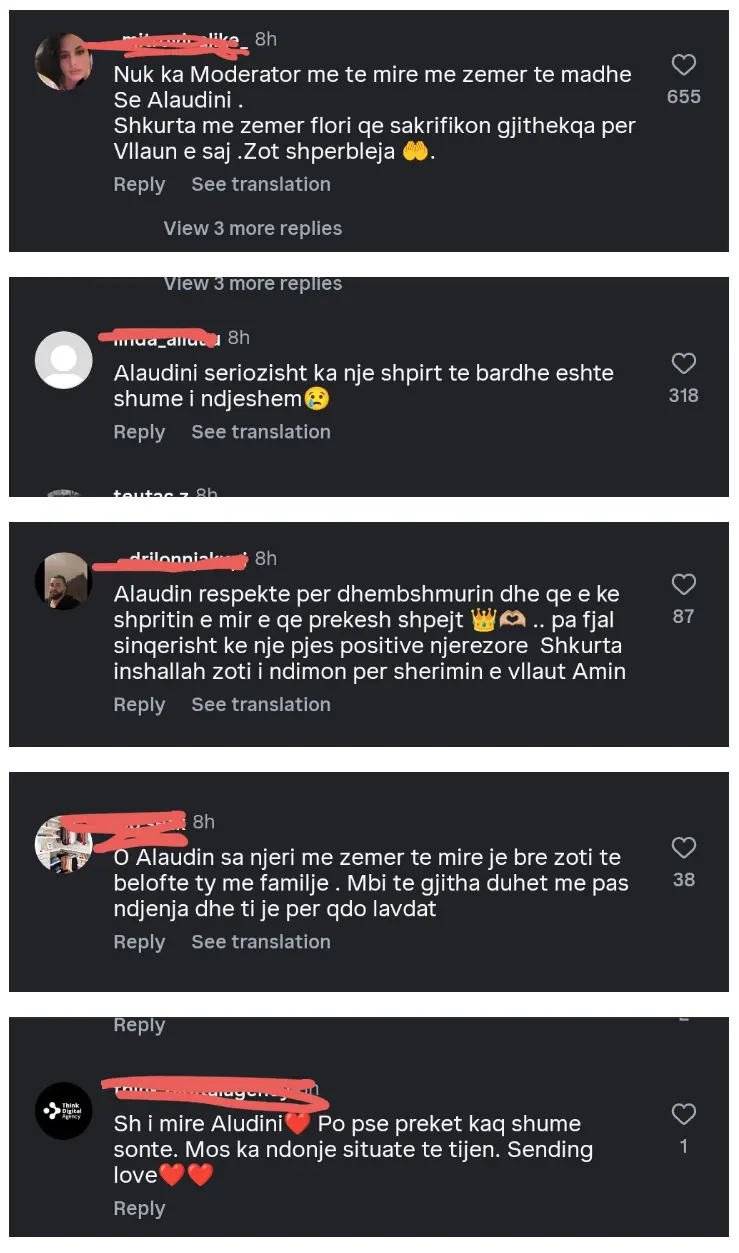Open the bearded man's profile avatar

(x=64, y=581)
